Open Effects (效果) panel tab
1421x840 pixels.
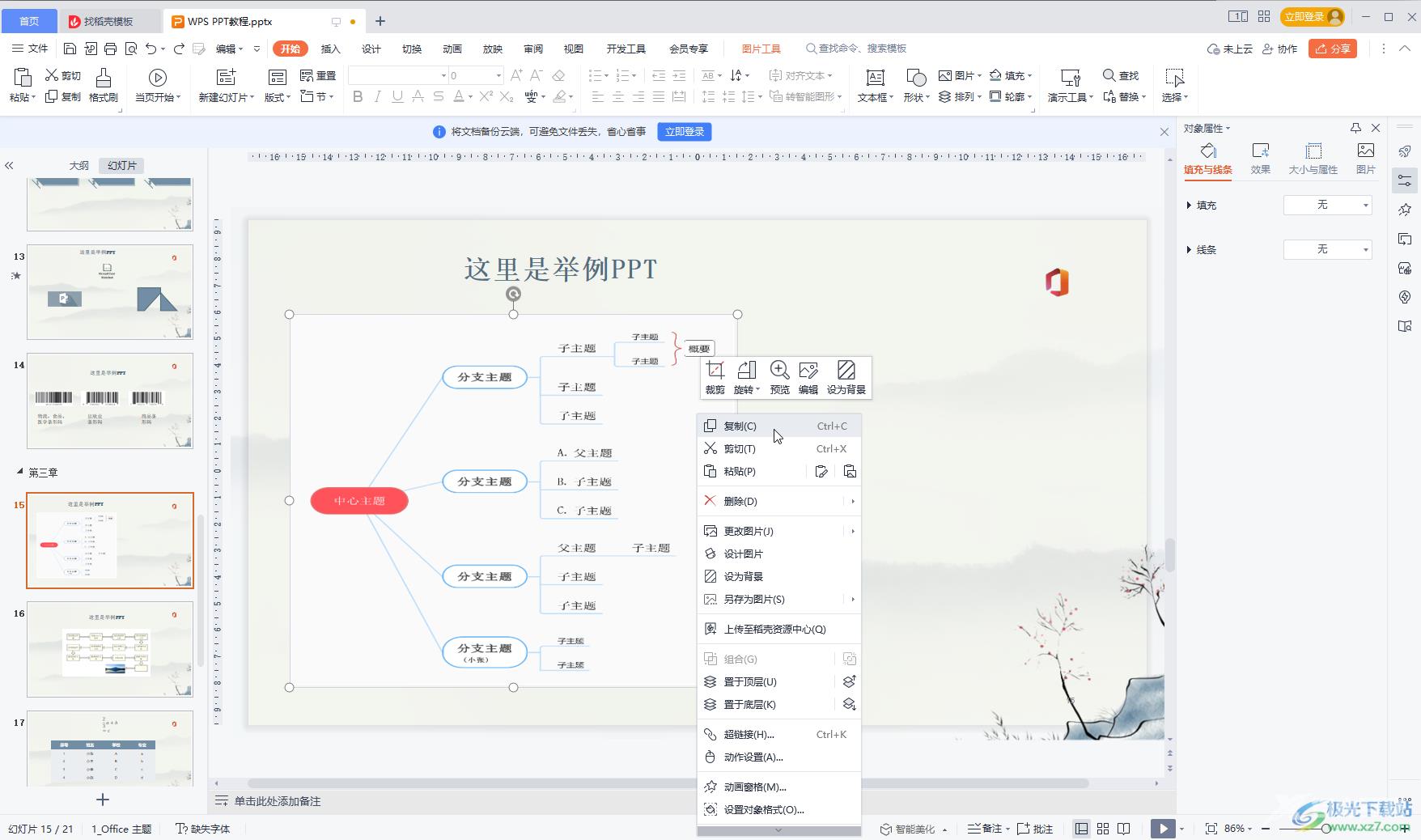(x=1261, y=159)
